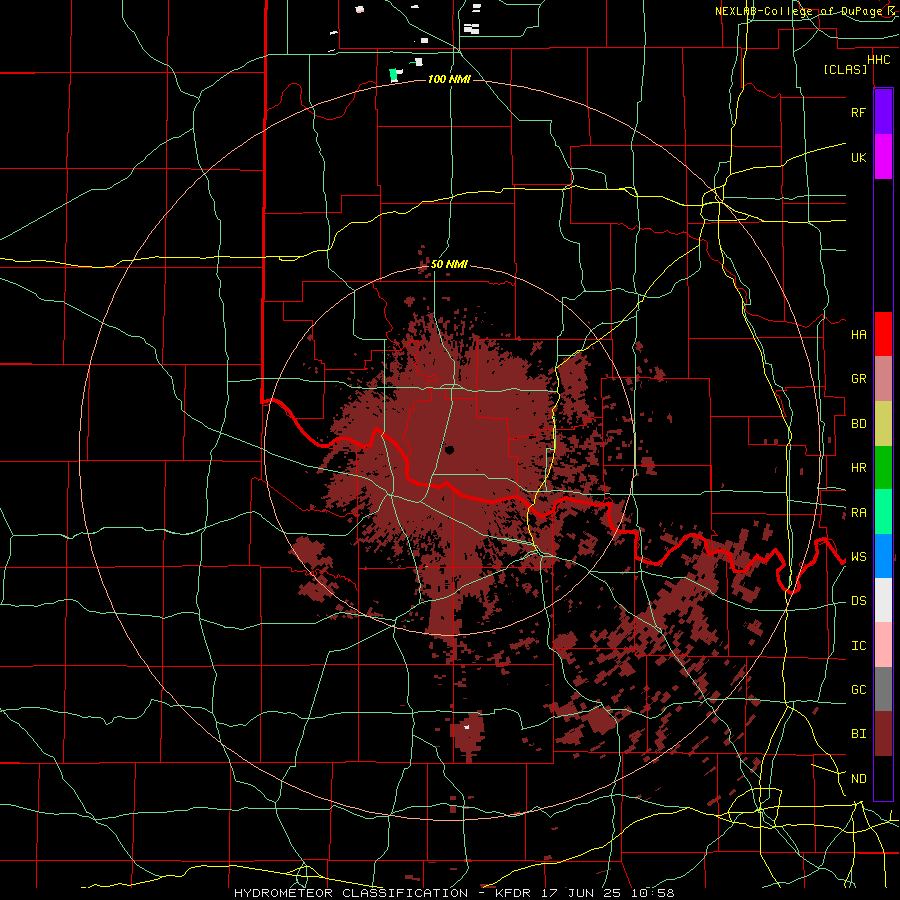Click the green RA echo near top
900x900 pixels.
click(x=394, y=75)
